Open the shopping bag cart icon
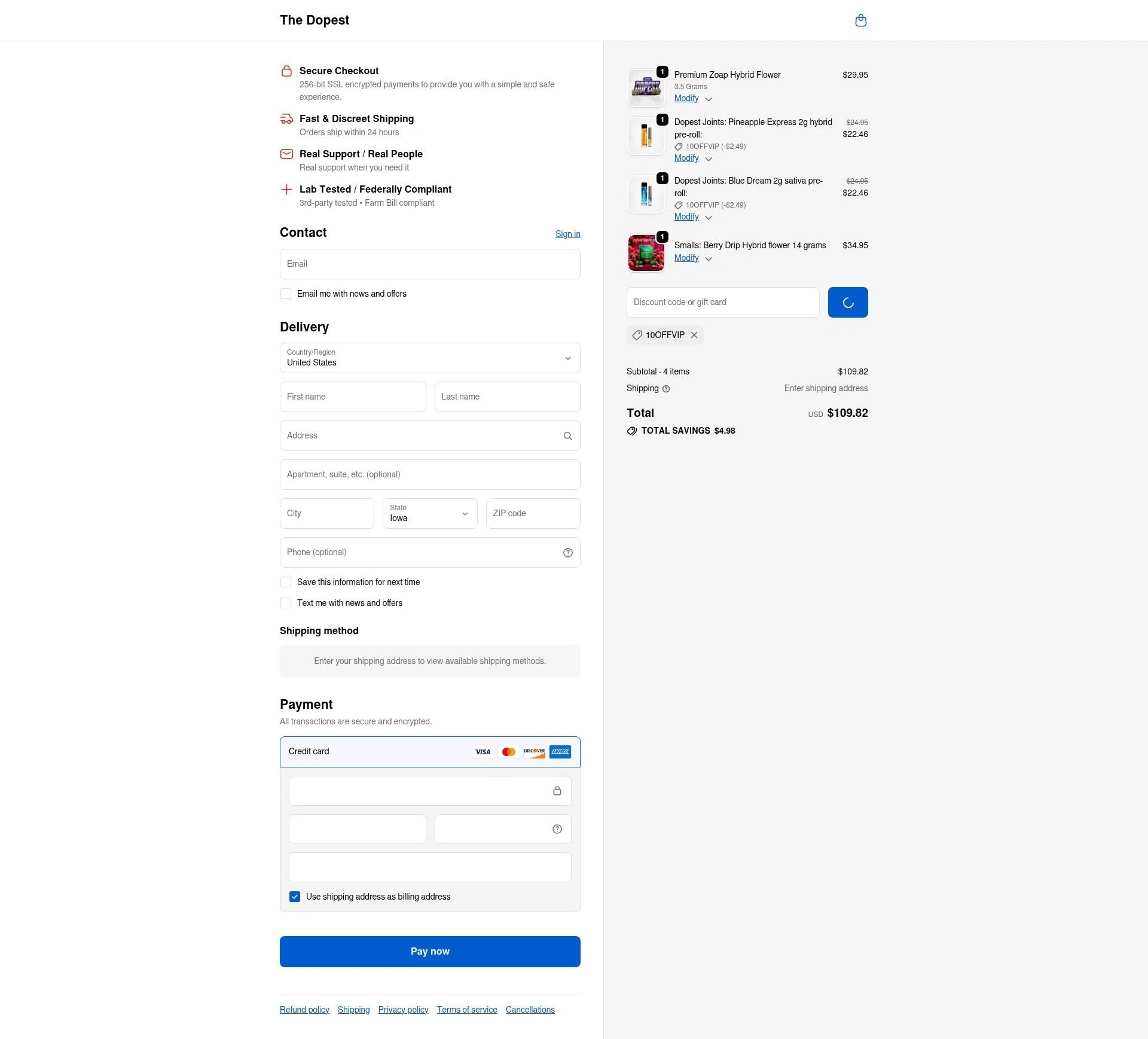1148x1039 pixels. pos(861,21)
